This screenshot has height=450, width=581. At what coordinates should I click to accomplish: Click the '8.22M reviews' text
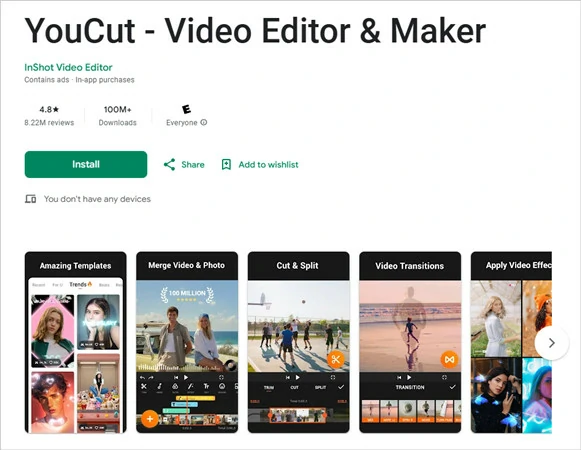pyautogui.click(x=49, y=122)
